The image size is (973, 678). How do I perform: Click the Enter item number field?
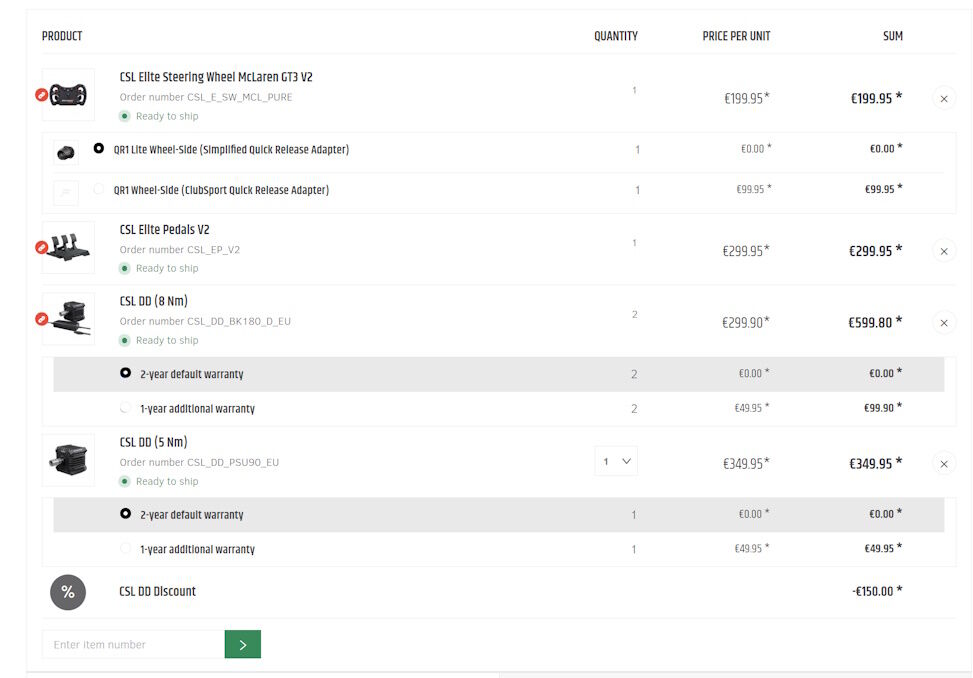(x=133, y=645)
